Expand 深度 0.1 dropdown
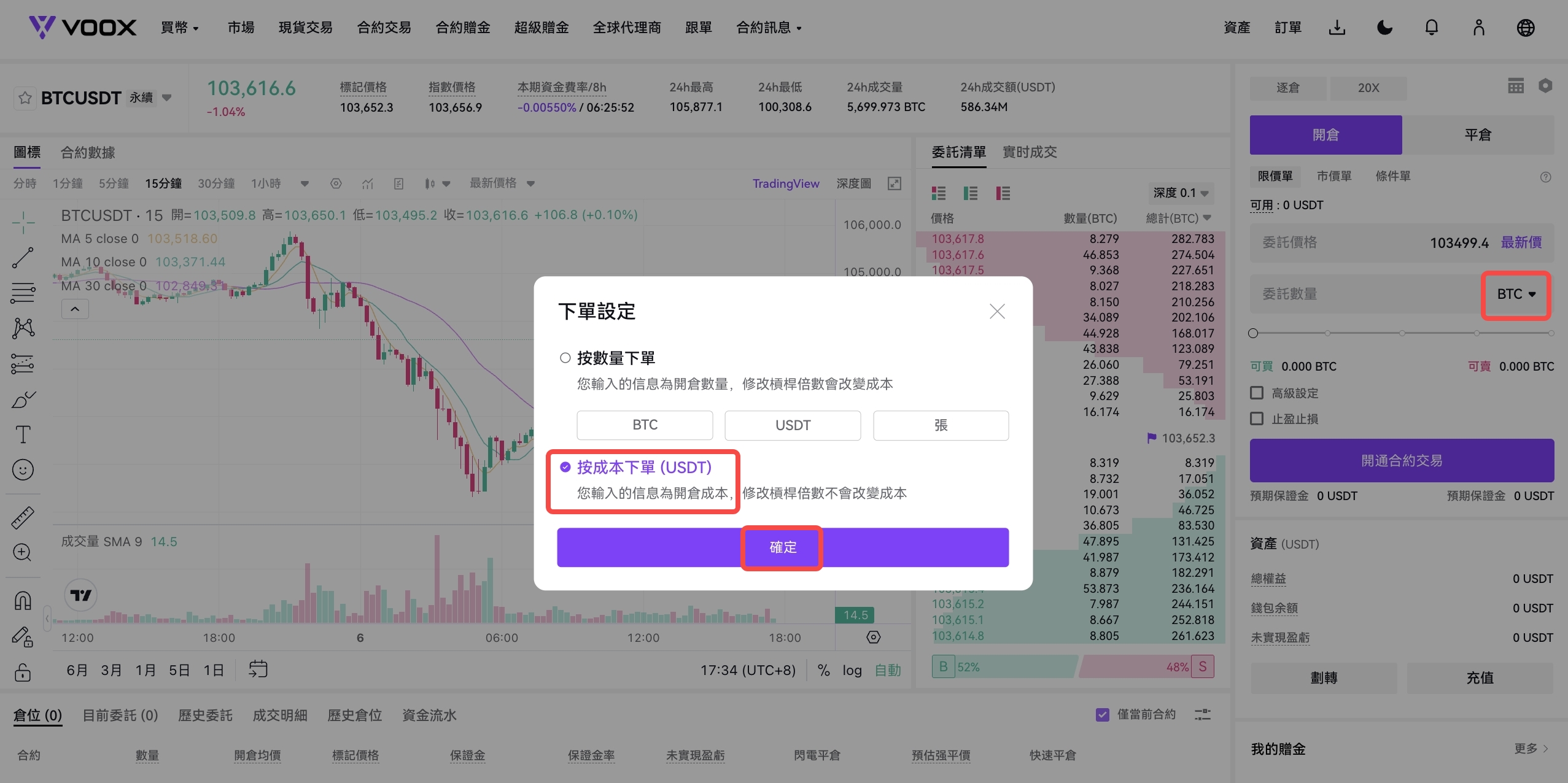 pos(1181,193)
